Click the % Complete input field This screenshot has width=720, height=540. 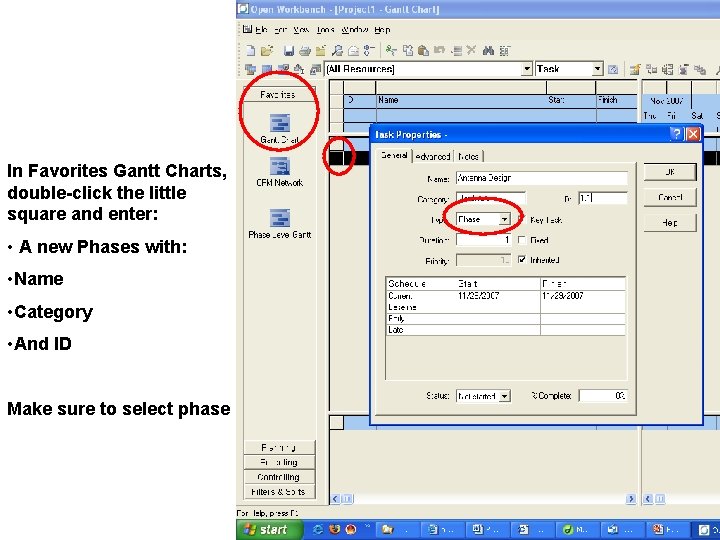click(603, 395)
